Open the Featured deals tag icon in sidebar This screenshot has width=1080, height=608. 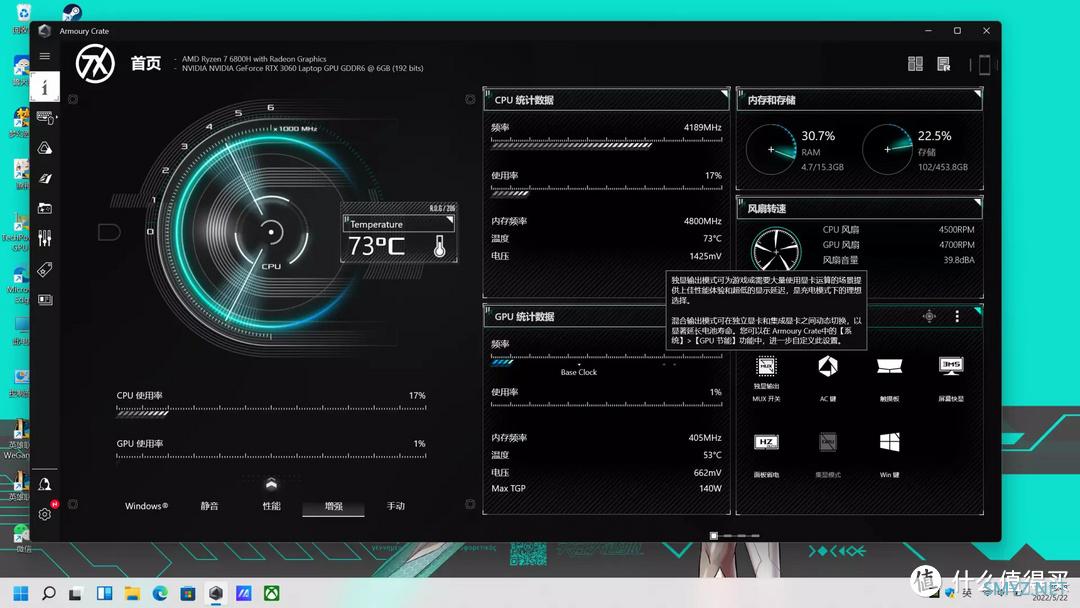coord(45,269)
